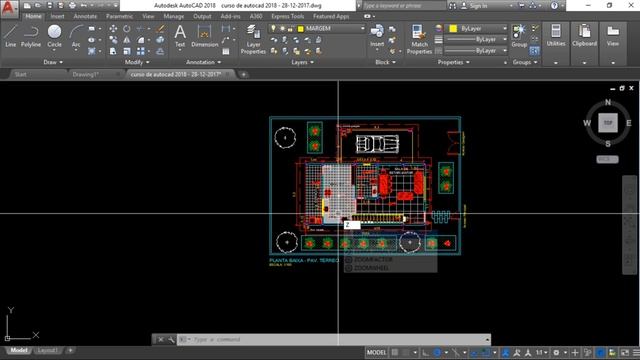Open the Insert ribbon tab
Viewport: 640px width, 360px height.
pyautogui.click(x=58, y=16)
